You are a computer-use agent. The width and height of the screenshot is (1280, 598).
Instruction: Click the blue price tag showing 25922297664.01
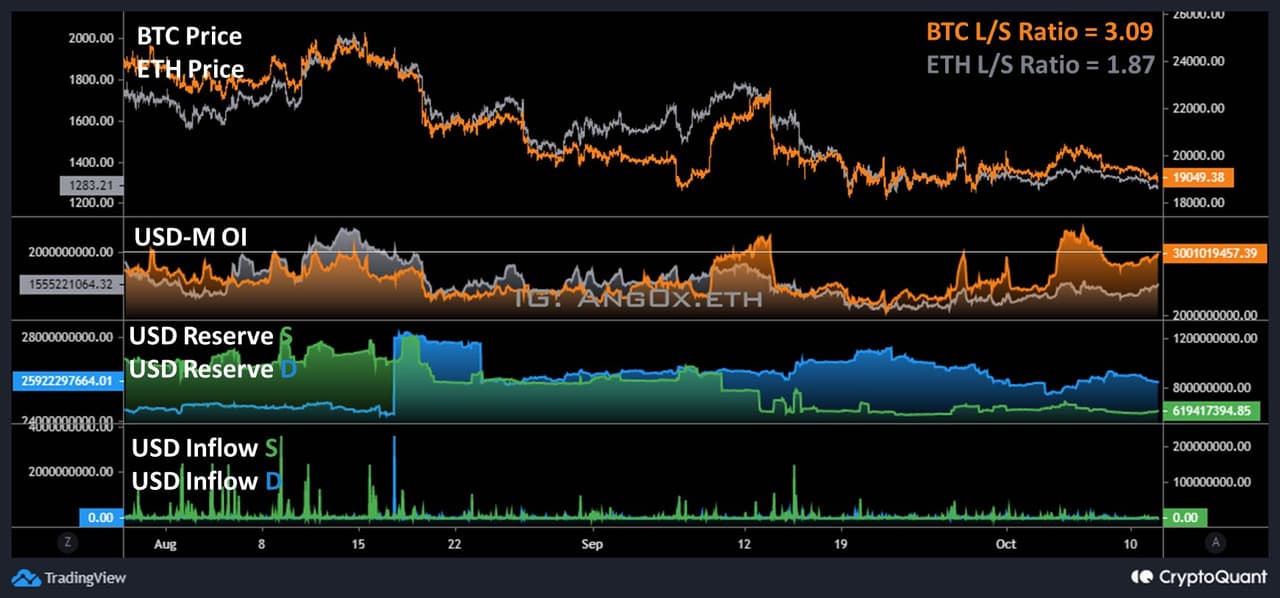click(x=67, y=380)
